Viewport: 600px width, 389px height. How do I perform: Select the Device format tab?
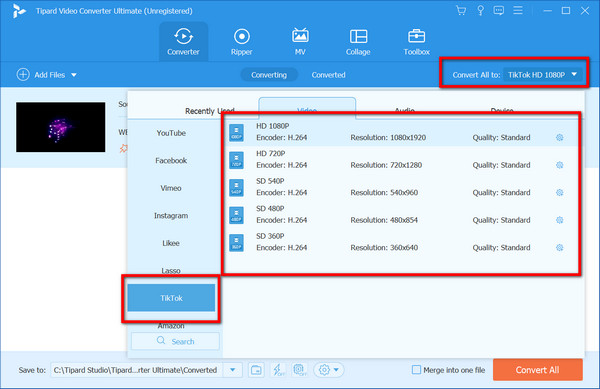coord(502,111)
